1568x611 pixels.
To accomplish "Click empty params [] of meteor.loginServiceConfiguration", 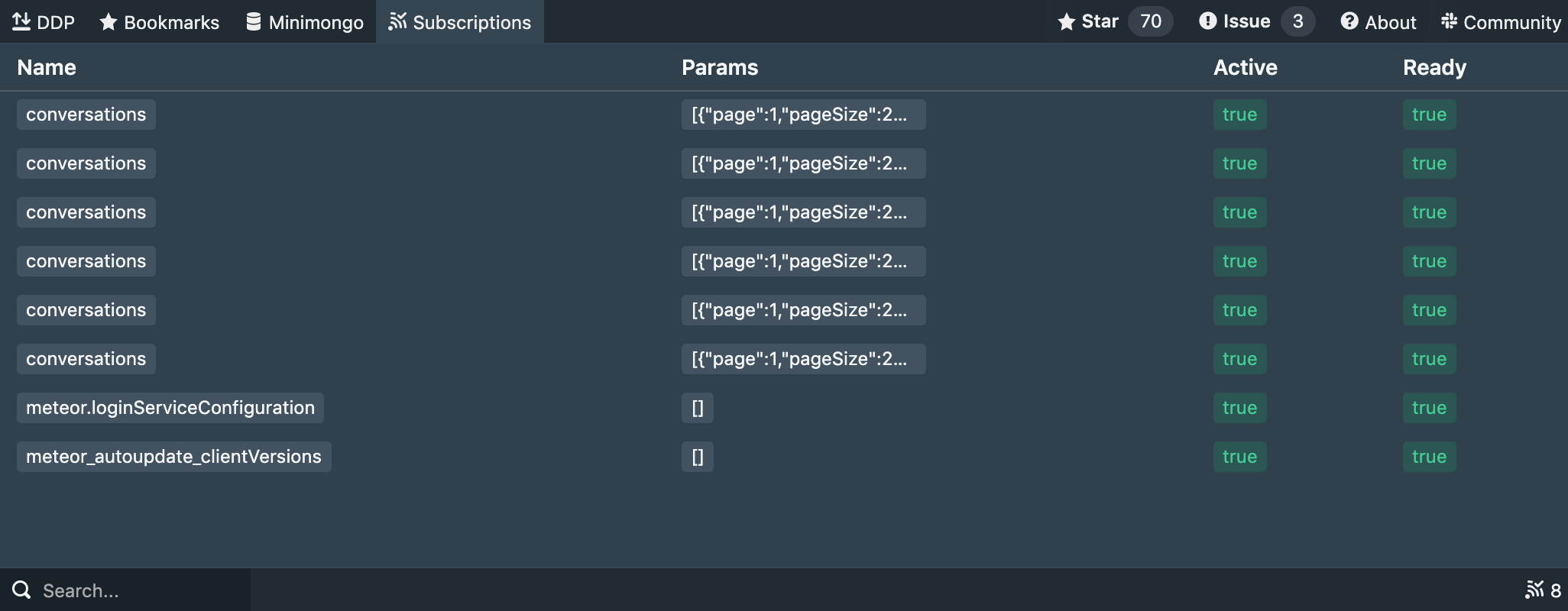I will point(698,408).
